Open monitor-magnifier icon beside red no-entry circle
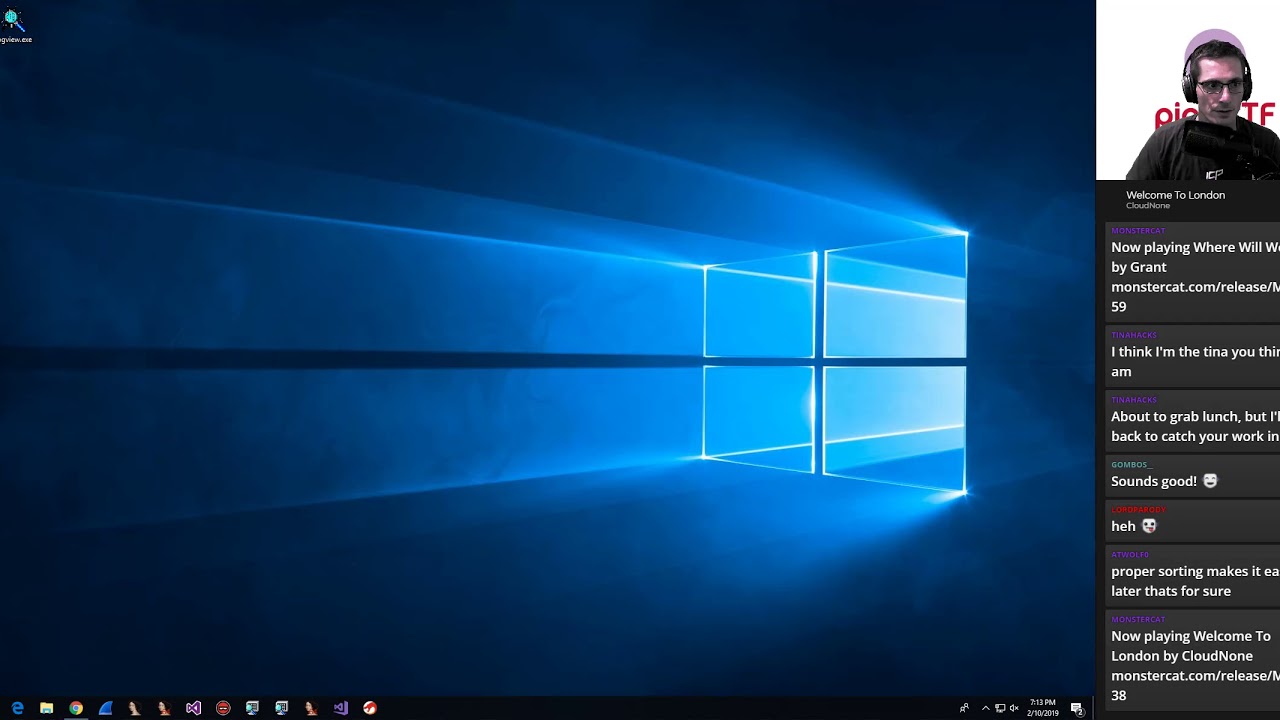 [252, 708]
